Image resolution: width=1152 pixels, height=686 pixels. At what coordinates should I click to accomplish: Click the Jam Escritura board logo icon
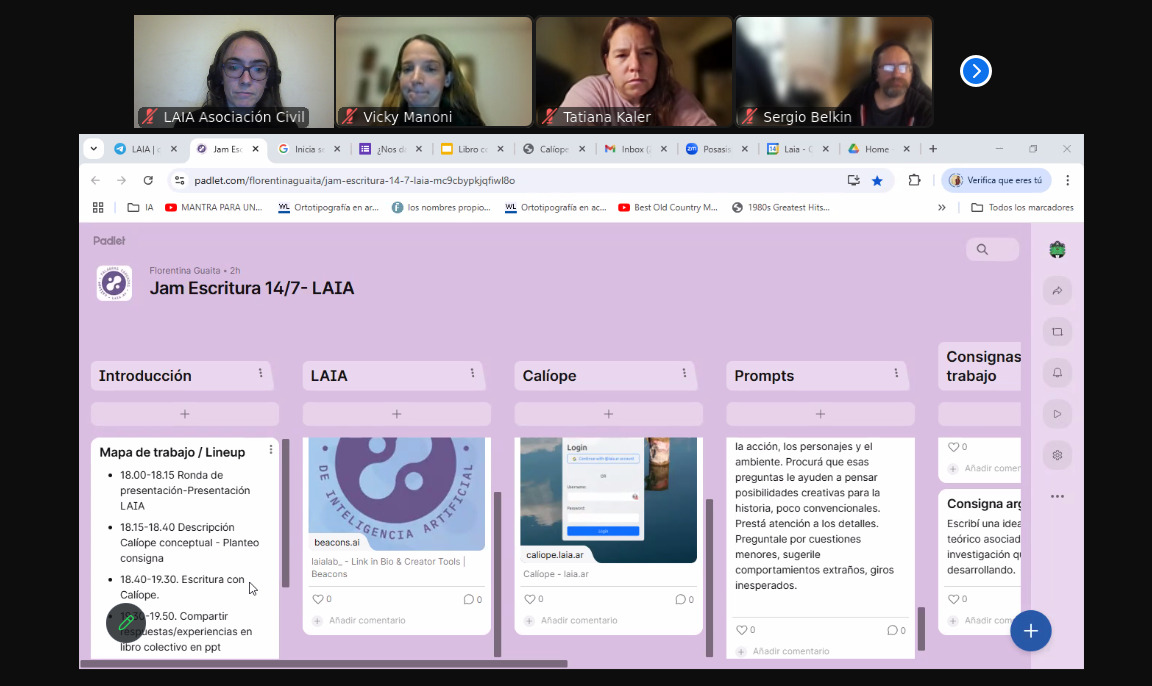pos(114,284)
